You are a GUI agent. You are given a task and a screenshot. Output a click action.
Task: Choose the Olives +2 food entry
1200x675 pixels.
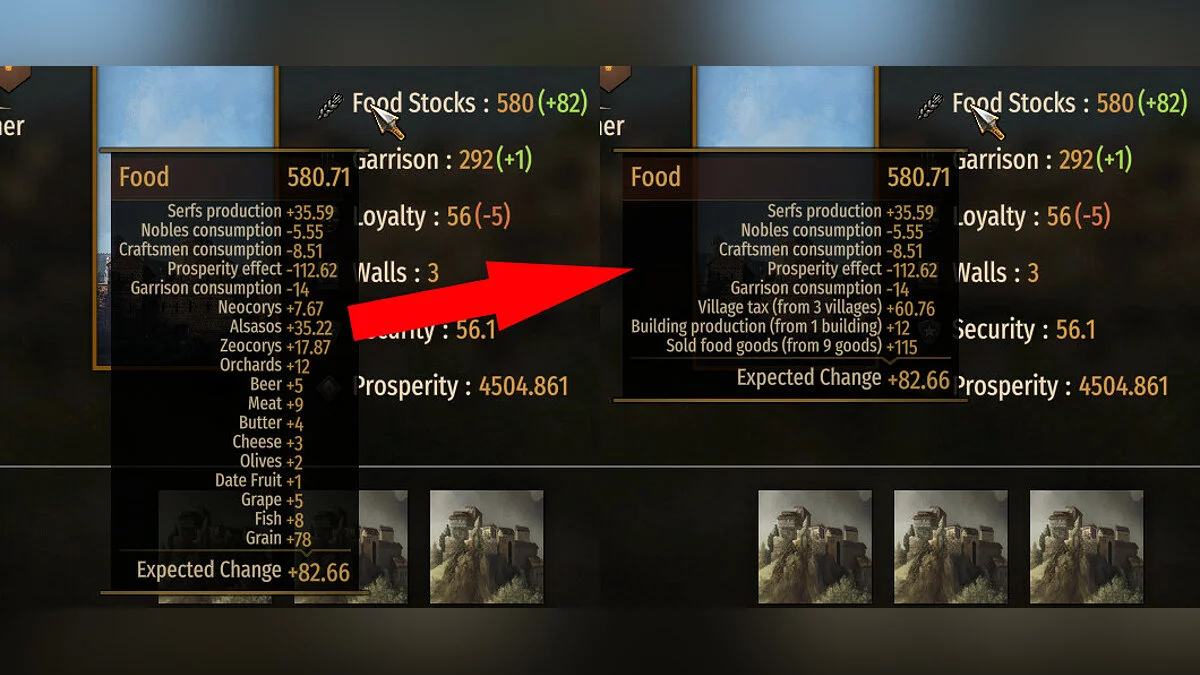pos(272,461)
